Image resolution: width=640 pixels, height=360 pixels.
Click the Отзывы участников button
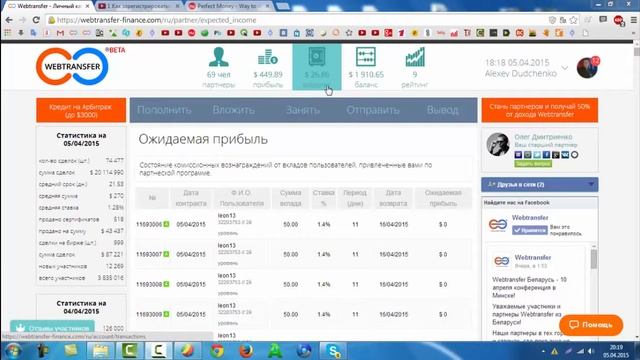[52, 328]
